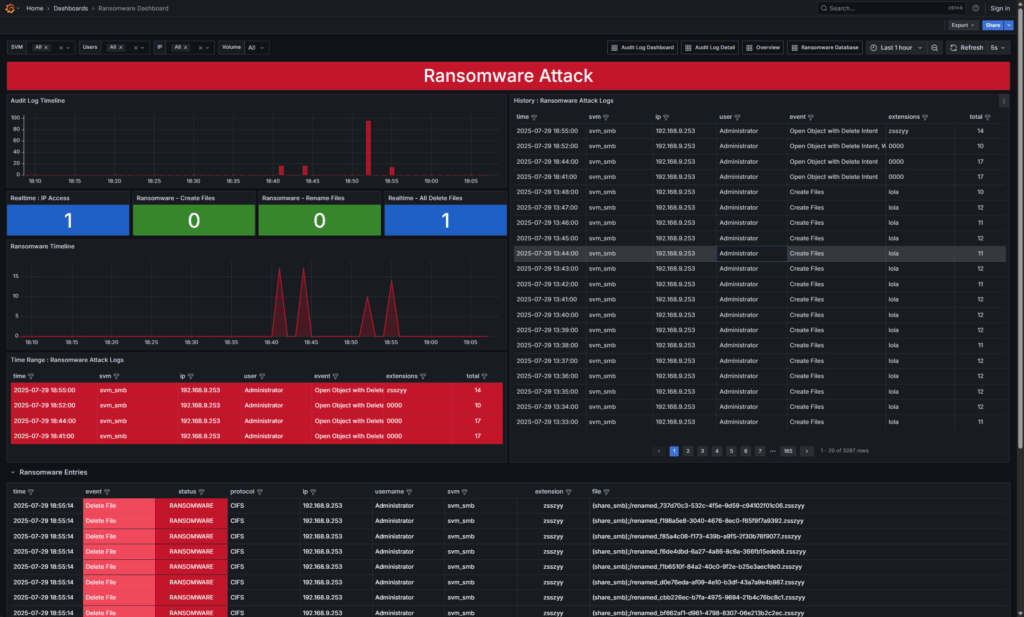Filter Ransomware Entries by username column
The width and height of the screenshot is (1024, 617).
(409, 492)
